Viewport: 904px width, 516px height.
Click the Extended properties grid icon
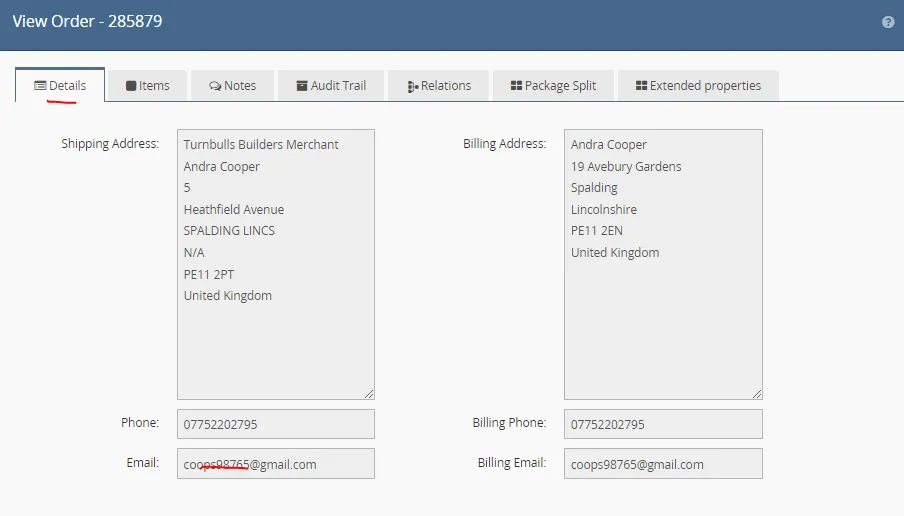641,85
